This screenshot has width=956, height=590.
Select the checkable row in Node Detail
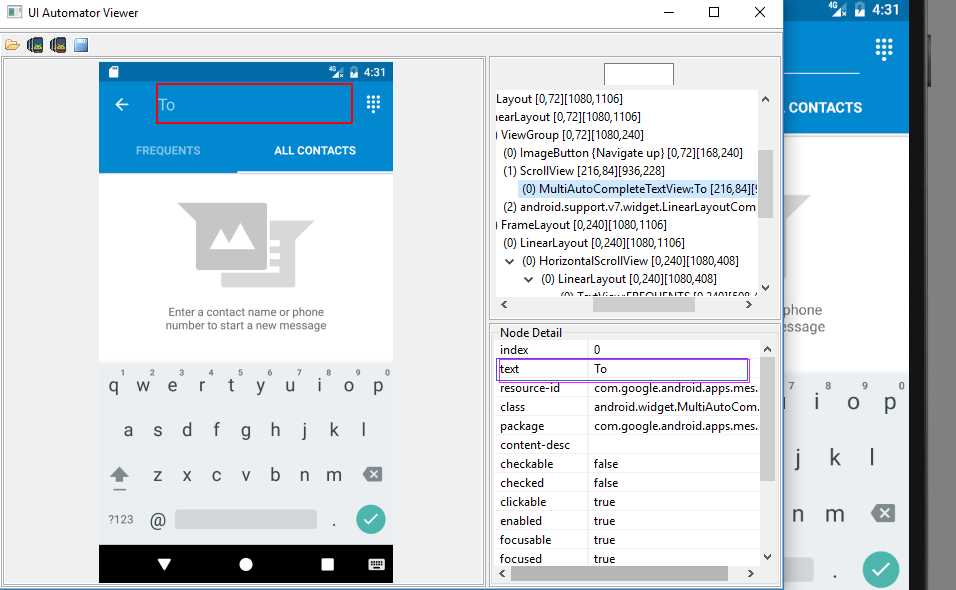[627, 464]
